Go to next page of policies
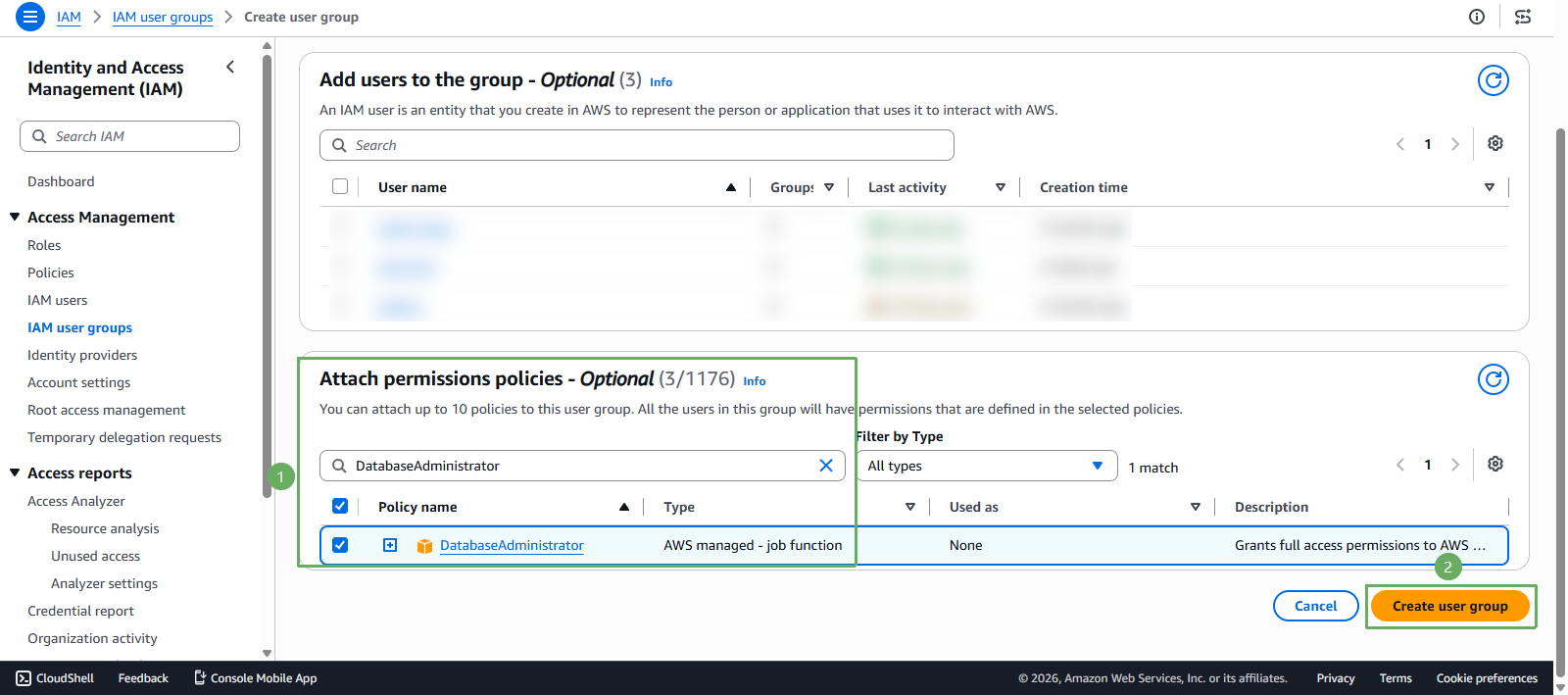The height and width of the screenshot is (695, 1568). pyautogui.click(x=1455, y=465)
